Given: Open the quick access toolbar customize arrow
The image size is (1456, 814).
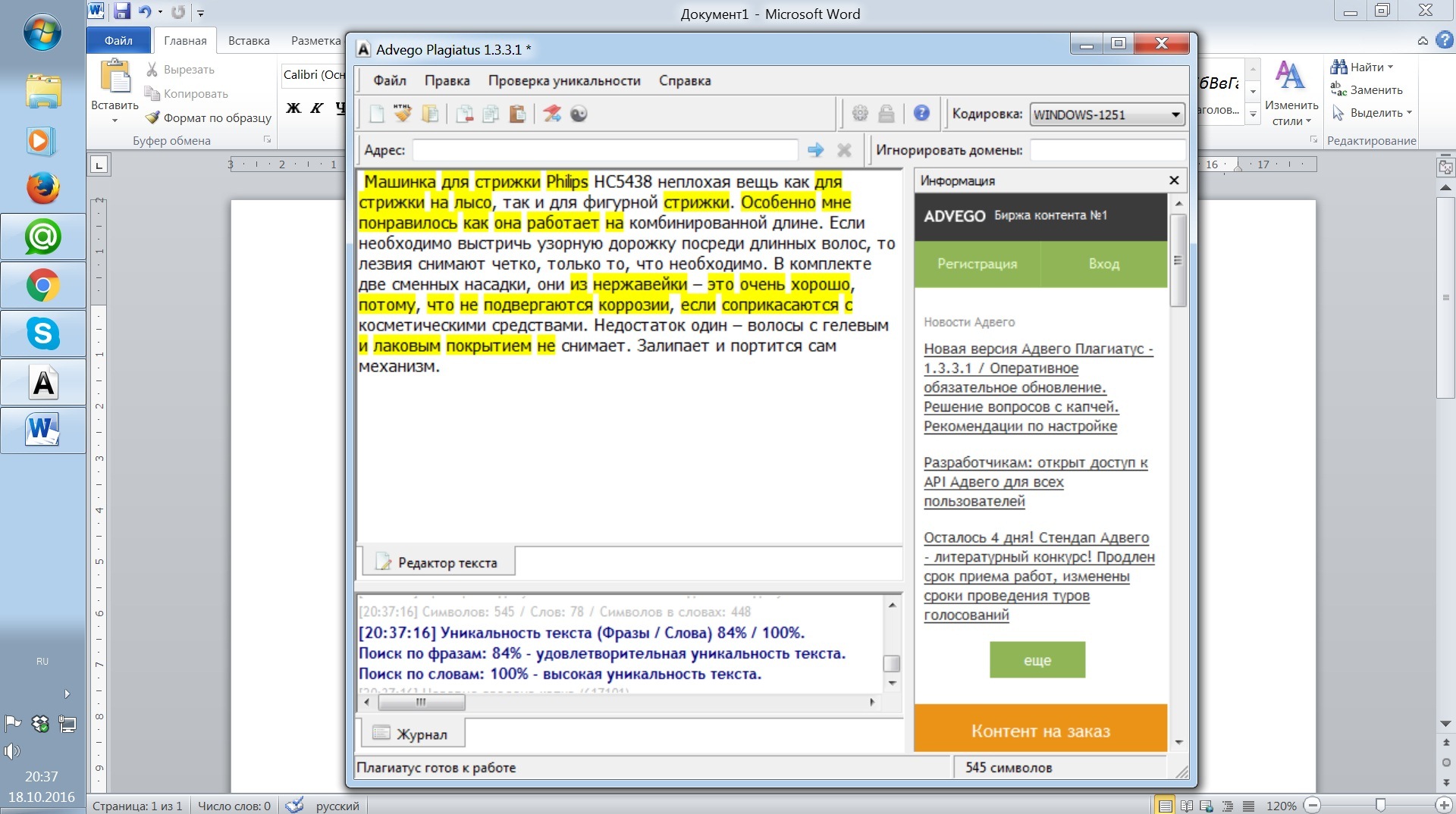Looking at the screenshot, I should [201, 12].
